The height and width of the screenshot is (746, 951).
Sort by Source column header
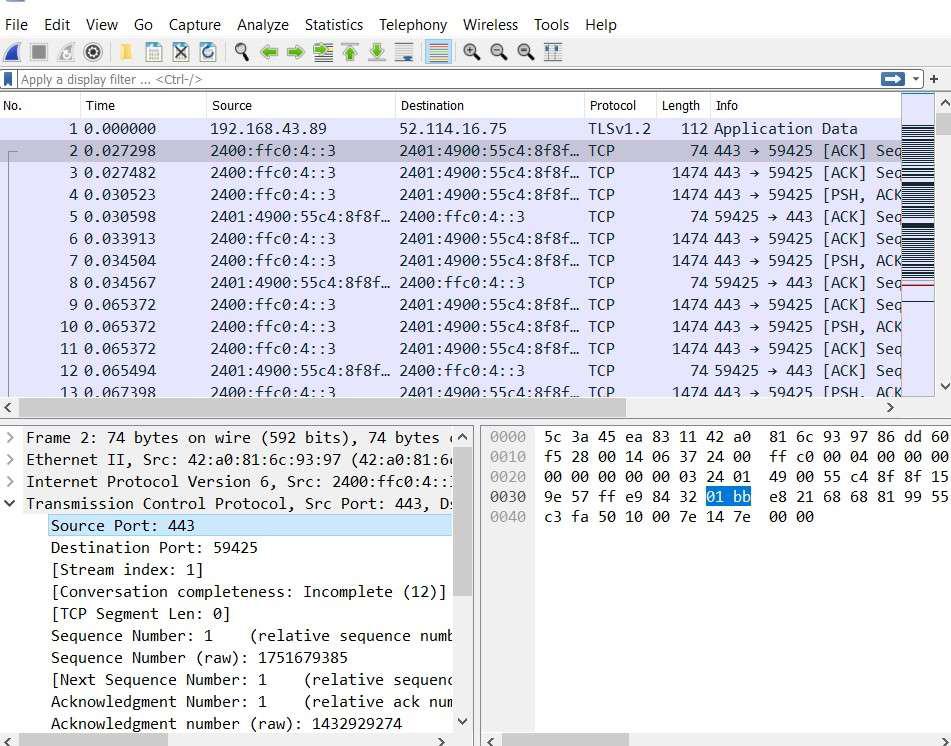(301, 106)
